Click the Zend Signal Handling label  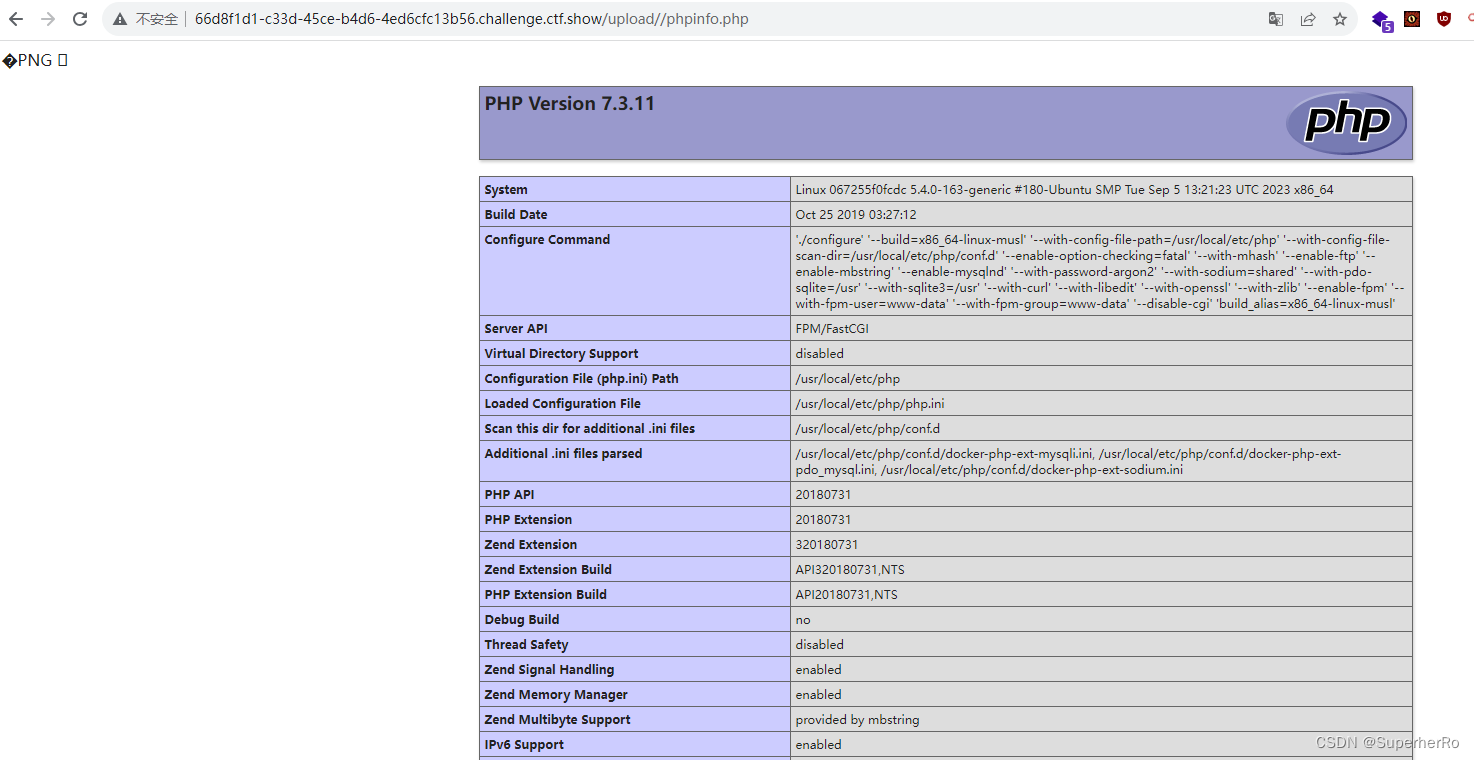(549, 670)
